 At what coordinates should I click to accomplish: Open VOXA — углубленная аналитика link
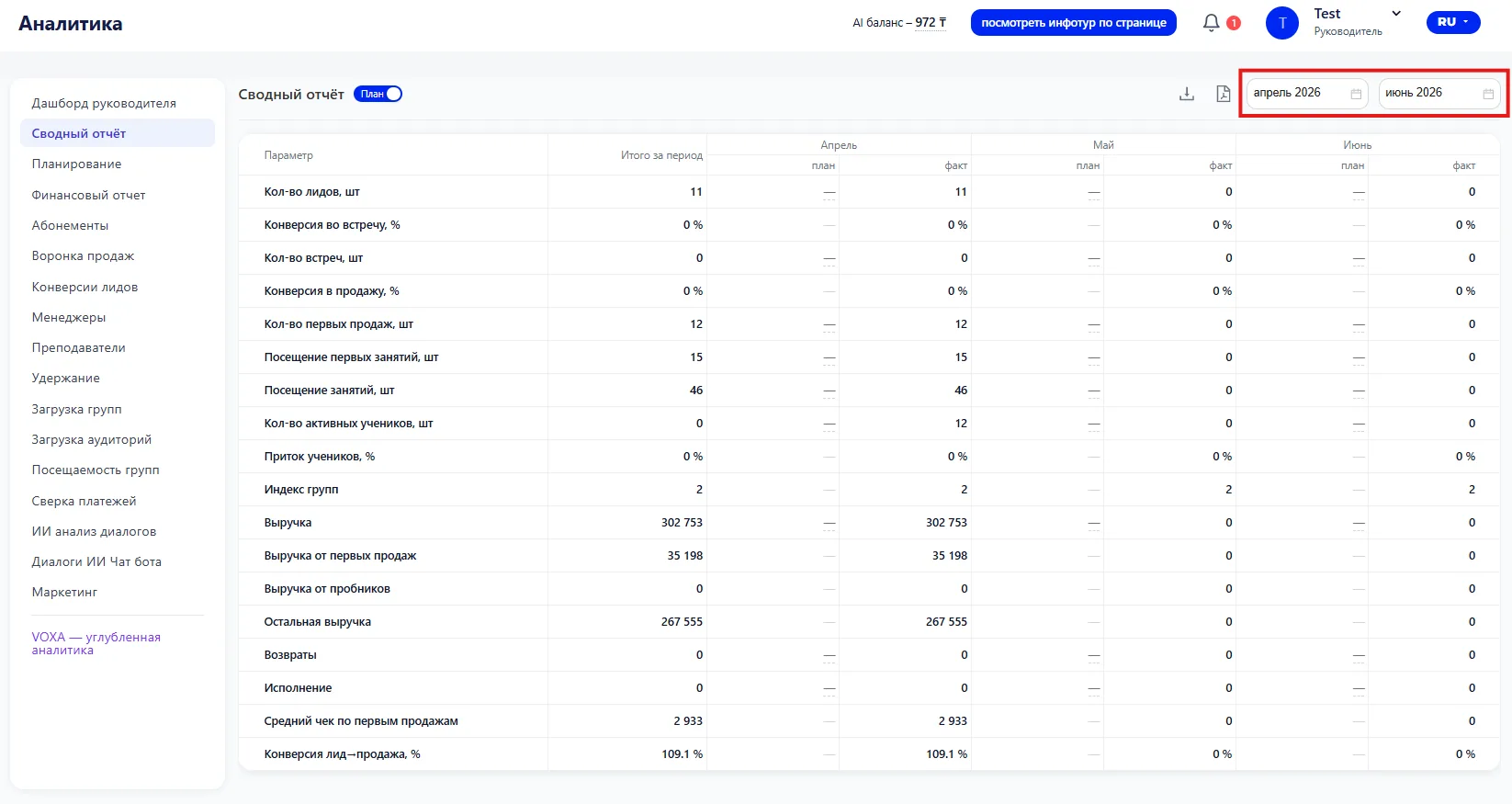coord(96,643)
